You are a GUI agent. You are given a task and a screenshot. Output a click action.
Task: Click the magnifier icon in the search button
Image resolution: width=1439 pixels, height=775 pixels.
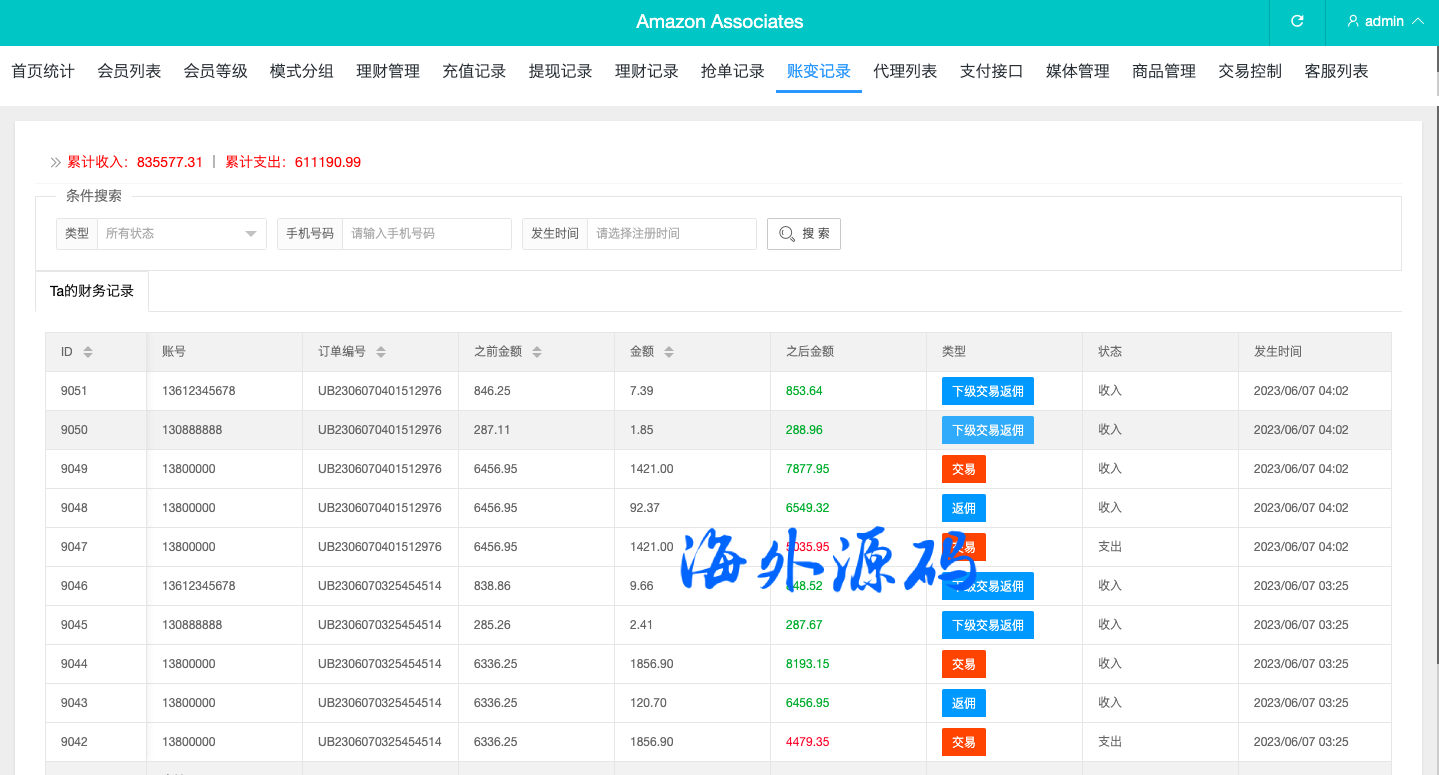(x=787, y=234)
